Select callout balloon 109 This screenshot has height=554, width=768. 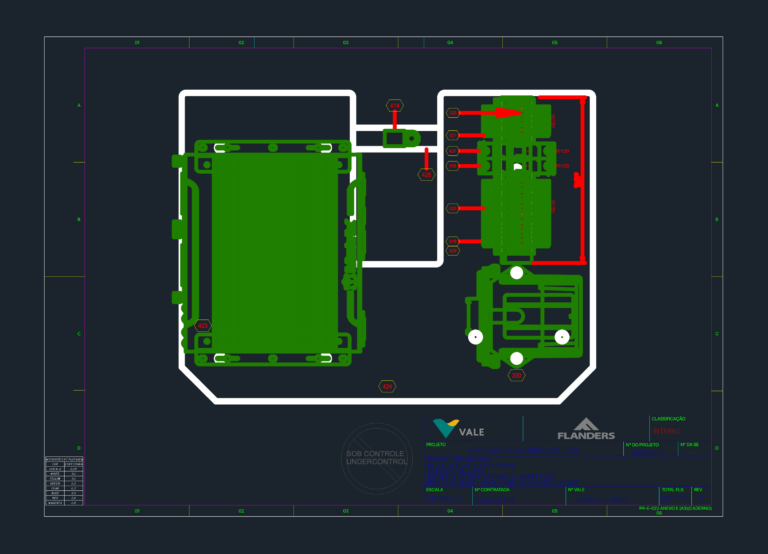point(453,166)
